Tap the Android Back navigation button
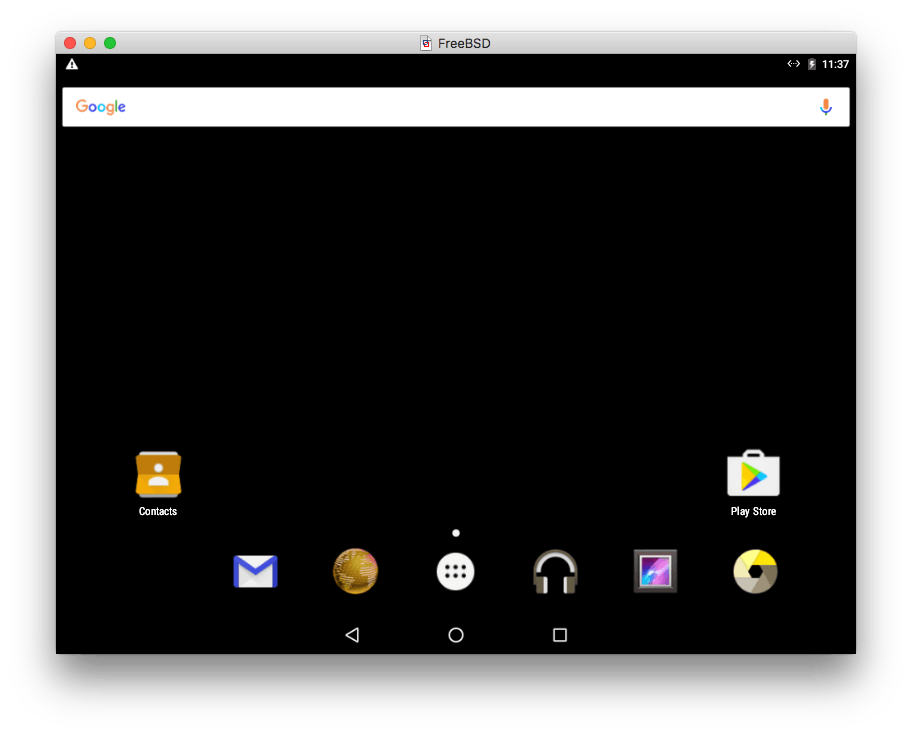 (x=352, y=635)
